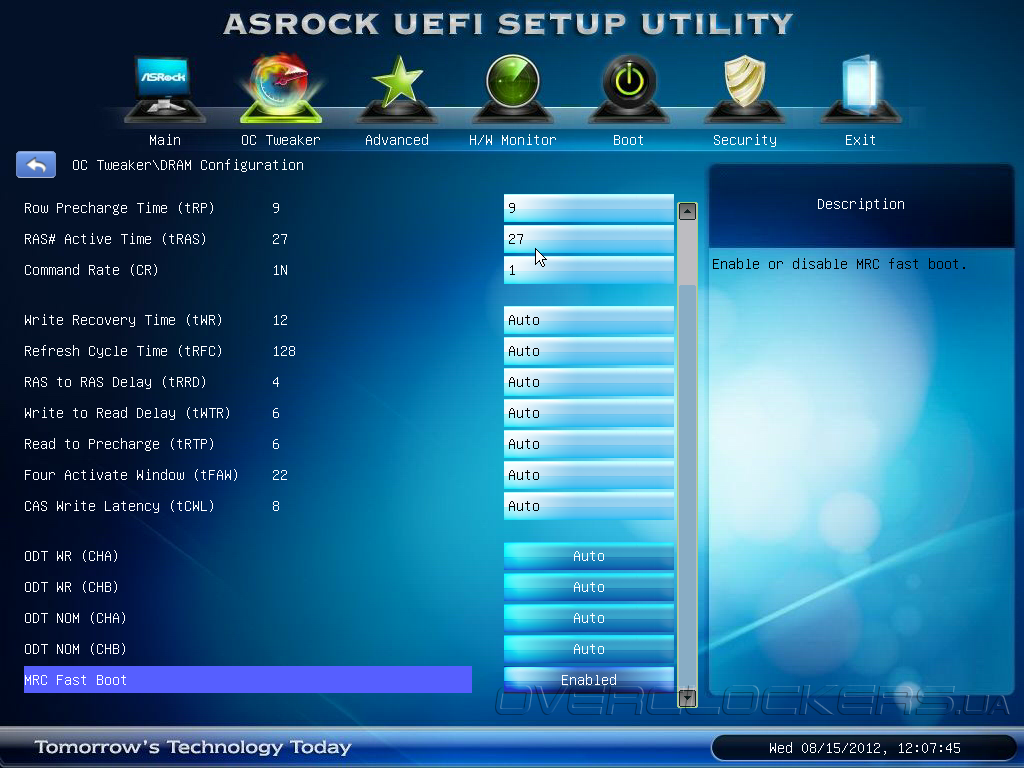1024x768 pixels.
Task: Switch to the Security tab label
Action: click(744, 140)
